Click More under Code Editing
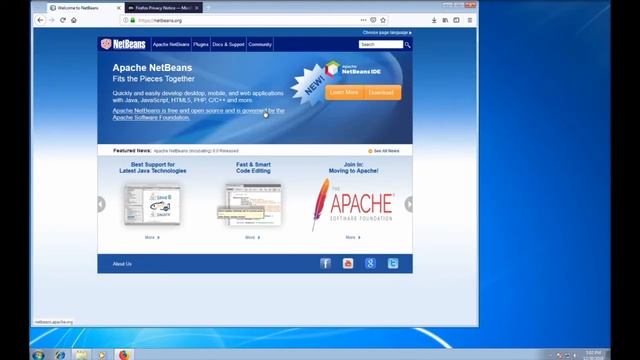Image resolution: width=640 pixels, height=360 pixels. tap(252, 237)
